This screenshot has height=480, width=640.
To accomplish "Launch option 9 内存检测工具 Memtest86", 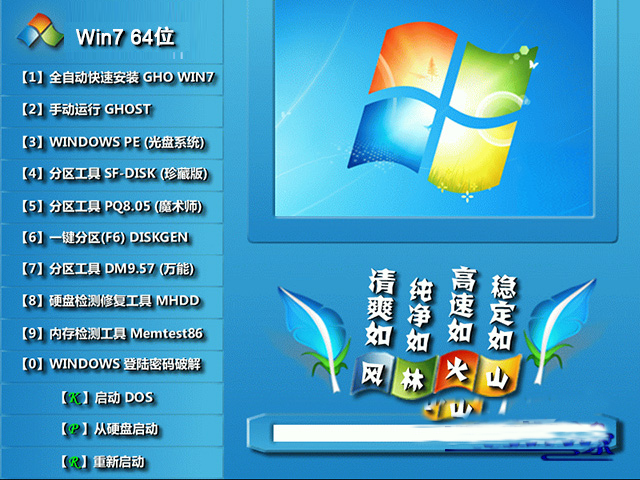I will (x=112, y=334).
